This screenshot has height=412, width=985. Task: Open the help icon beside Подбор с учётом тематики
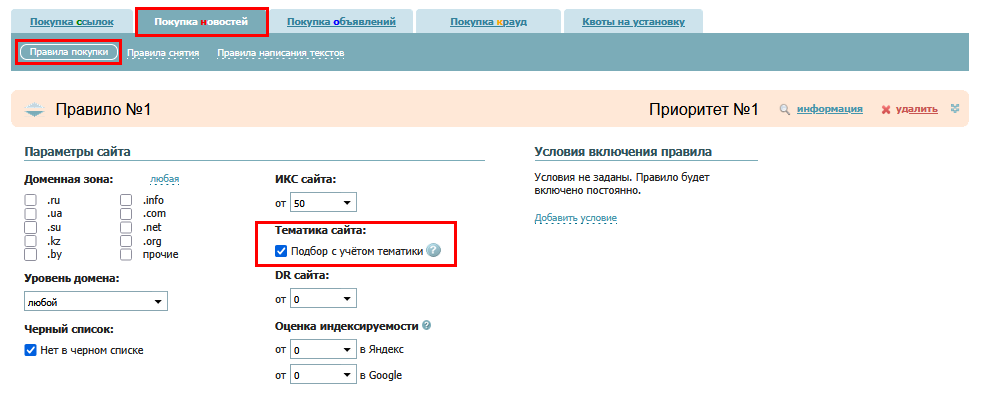(x=433, y=251)
